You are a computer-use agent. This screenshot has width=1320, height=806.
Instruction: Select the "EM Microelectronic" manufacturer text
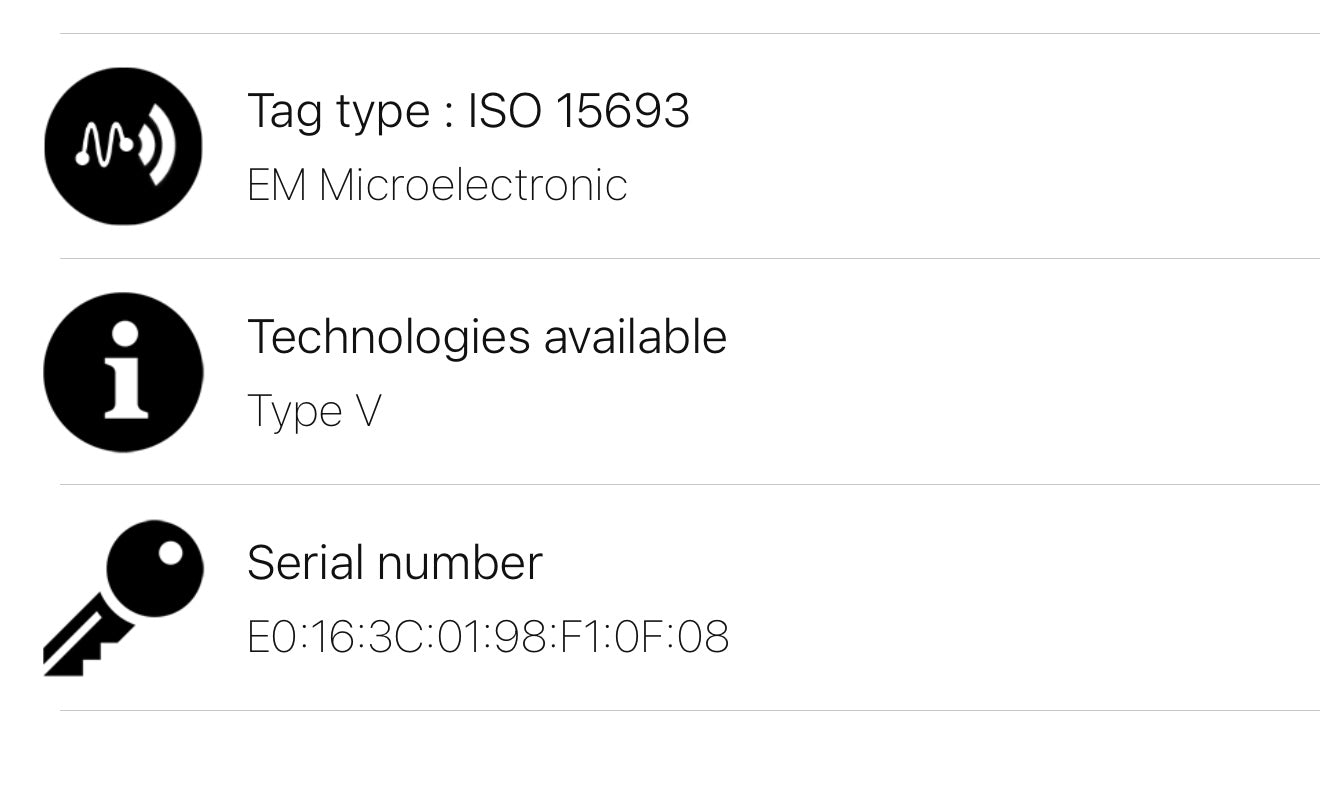[437, 186]
